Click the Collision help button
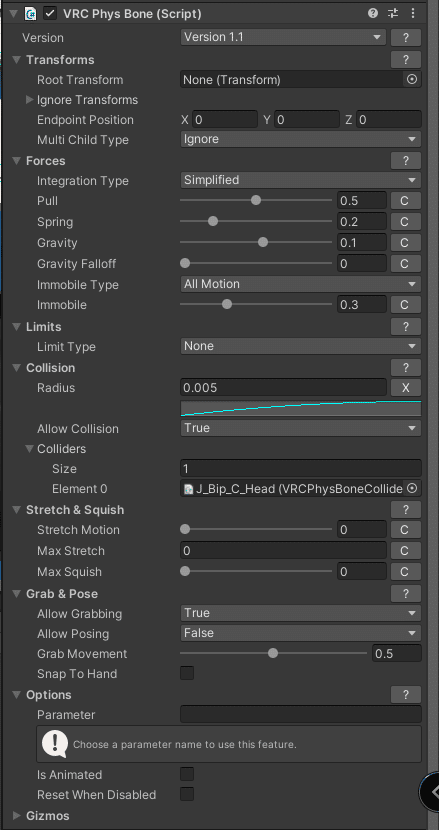The width and height of the screenshot is (439, 830). pyautogui.click(x=406, y=367)
